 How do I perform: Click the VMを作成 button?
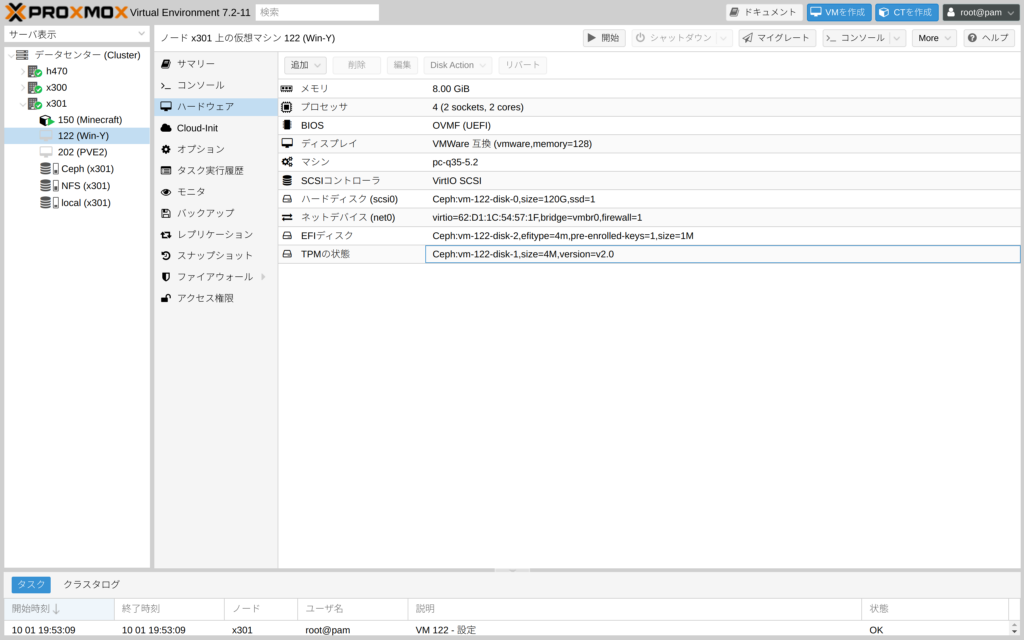(839, 12)
